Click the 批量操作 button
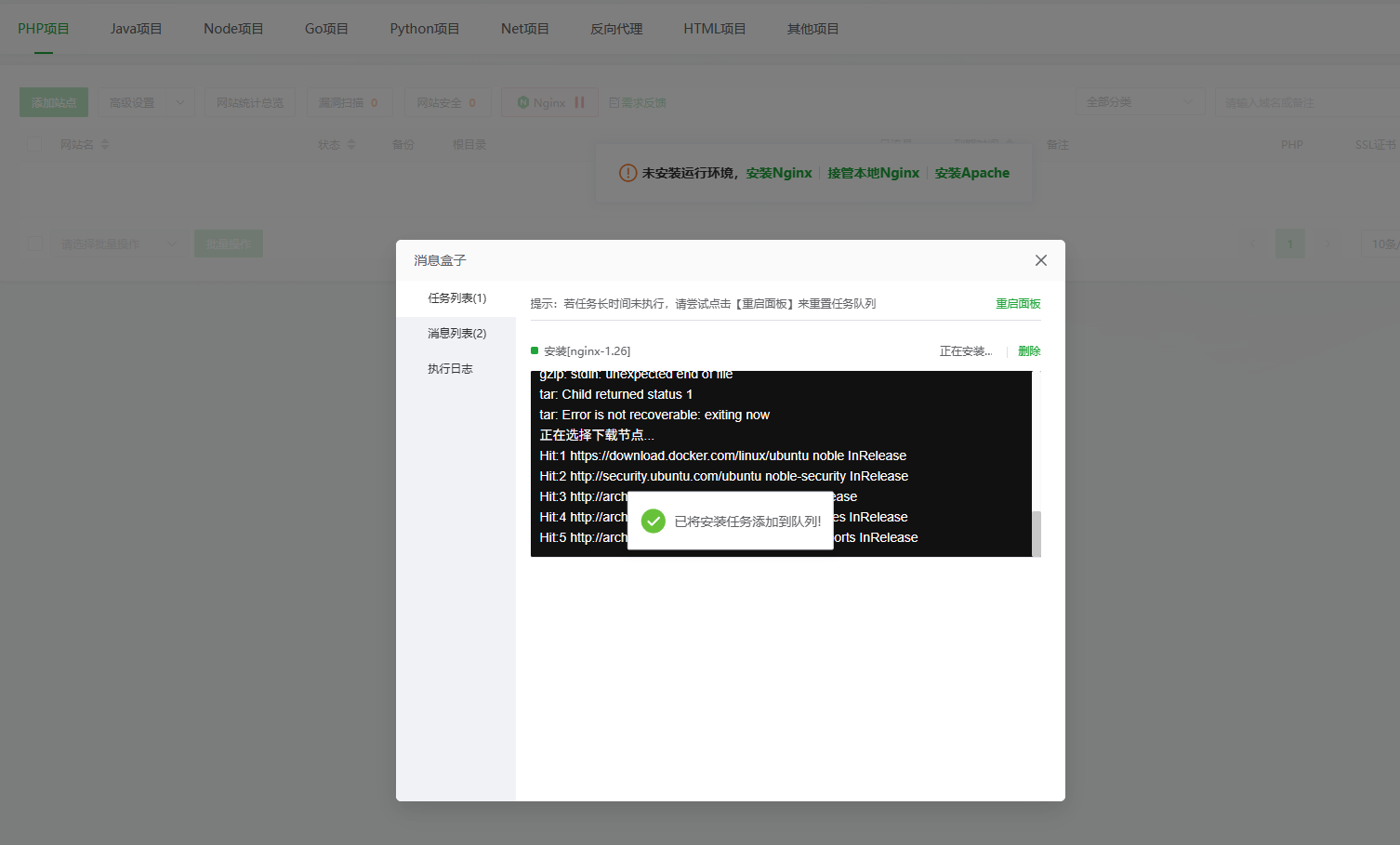 229,244
